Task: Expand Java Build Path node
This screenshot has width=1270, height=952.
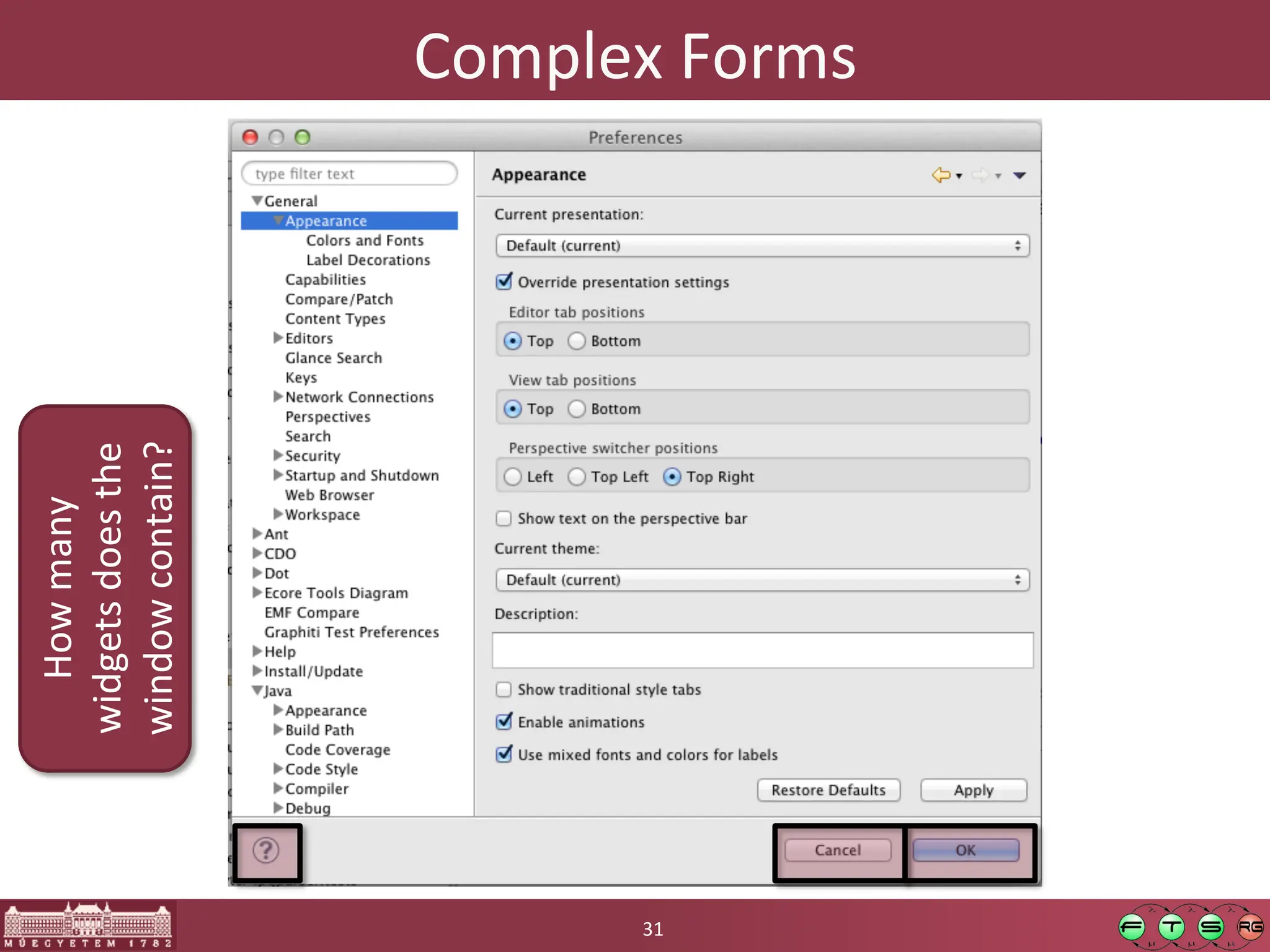Action: 278,729
